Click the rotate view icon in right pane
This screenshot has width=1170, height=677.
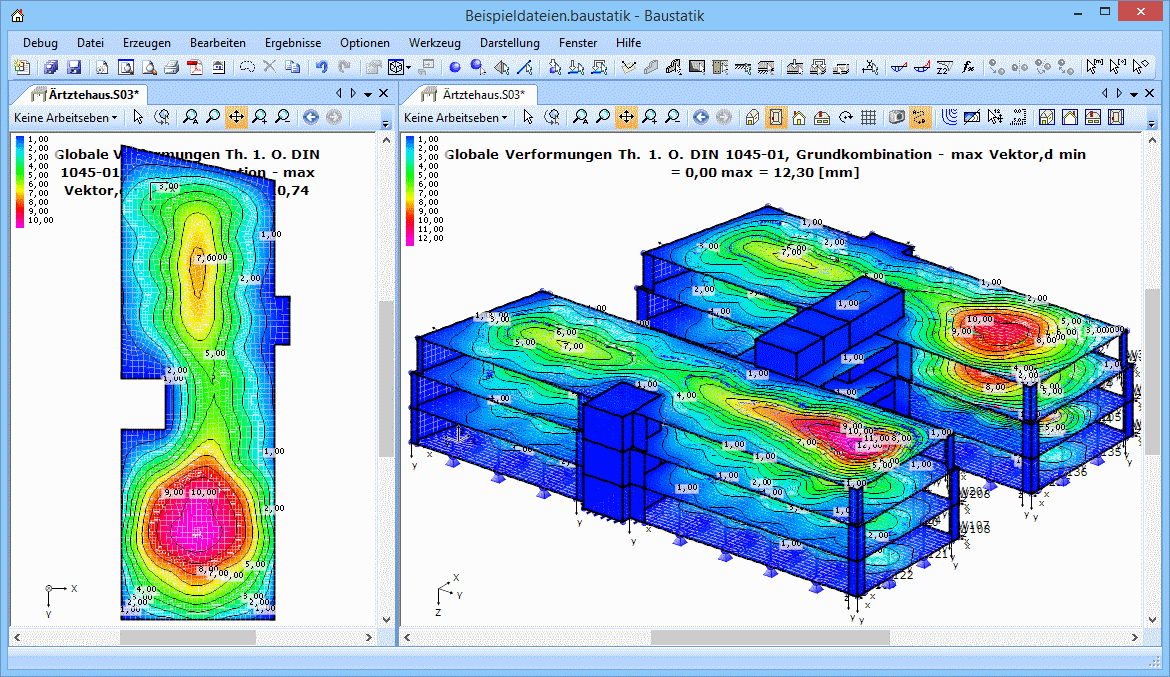pyautogui.click(x=846, y=117)
